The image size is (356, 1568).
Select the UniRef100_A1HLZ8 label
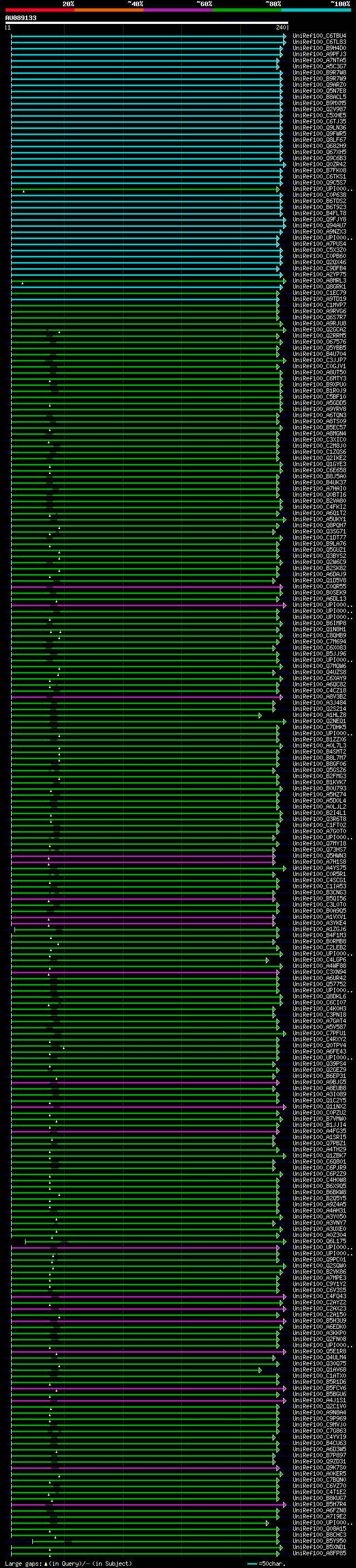(x=319, y=715)
